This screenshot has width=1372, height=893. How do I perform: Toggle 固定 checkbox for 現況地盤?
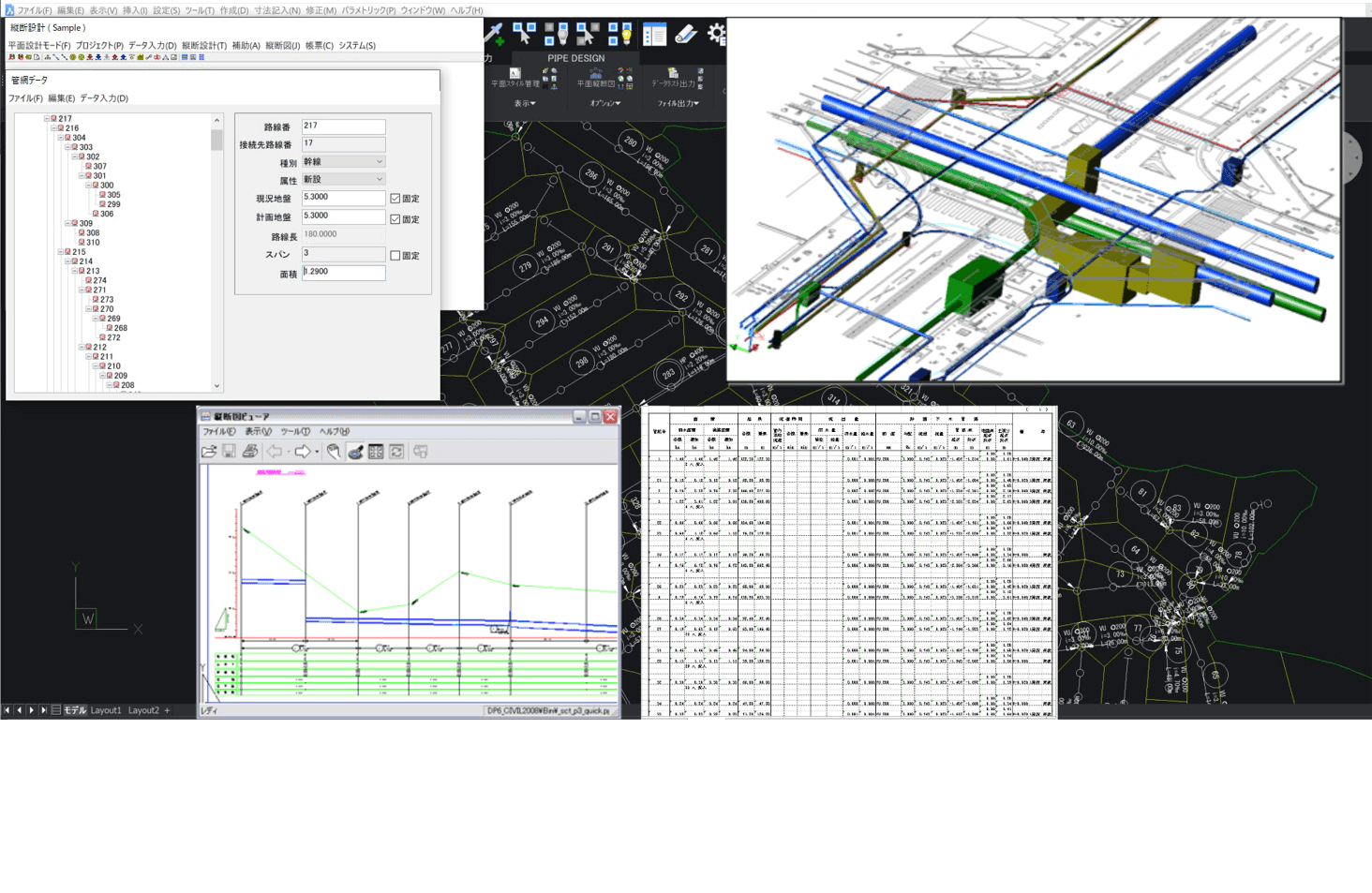(x=395, y=199)
